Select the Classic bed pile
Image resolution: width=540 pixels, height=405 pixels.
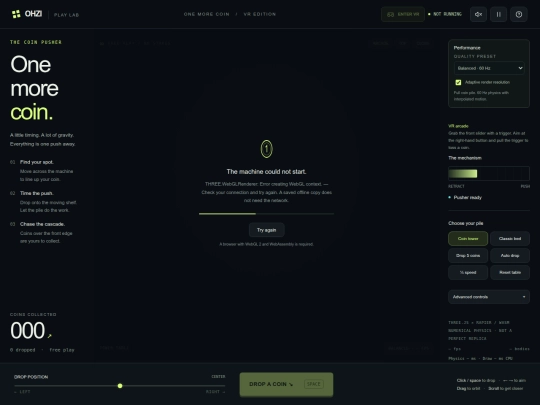tap(510, 239)
